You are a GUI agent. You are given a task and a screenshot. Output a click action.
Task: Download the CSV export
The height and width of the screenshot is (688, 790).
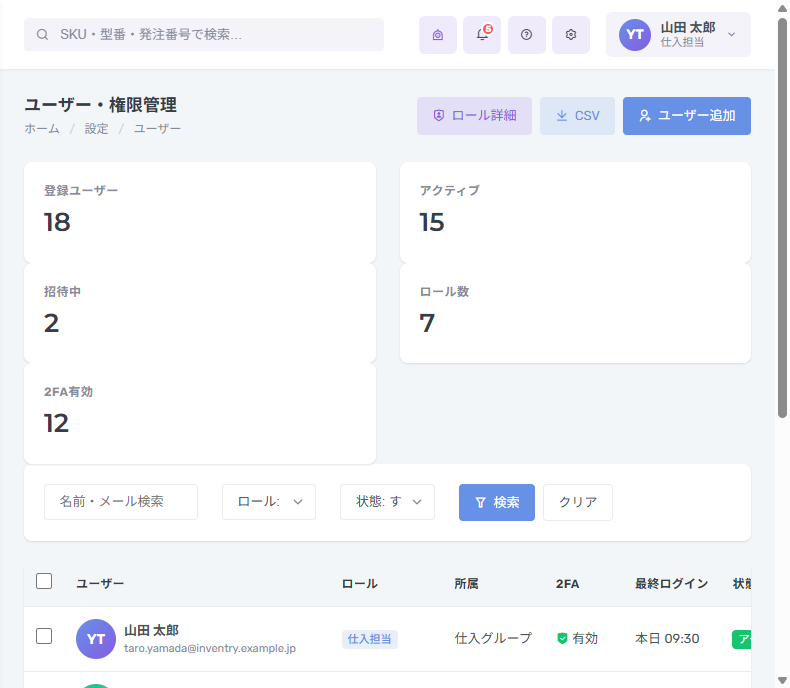coord(577,116)
